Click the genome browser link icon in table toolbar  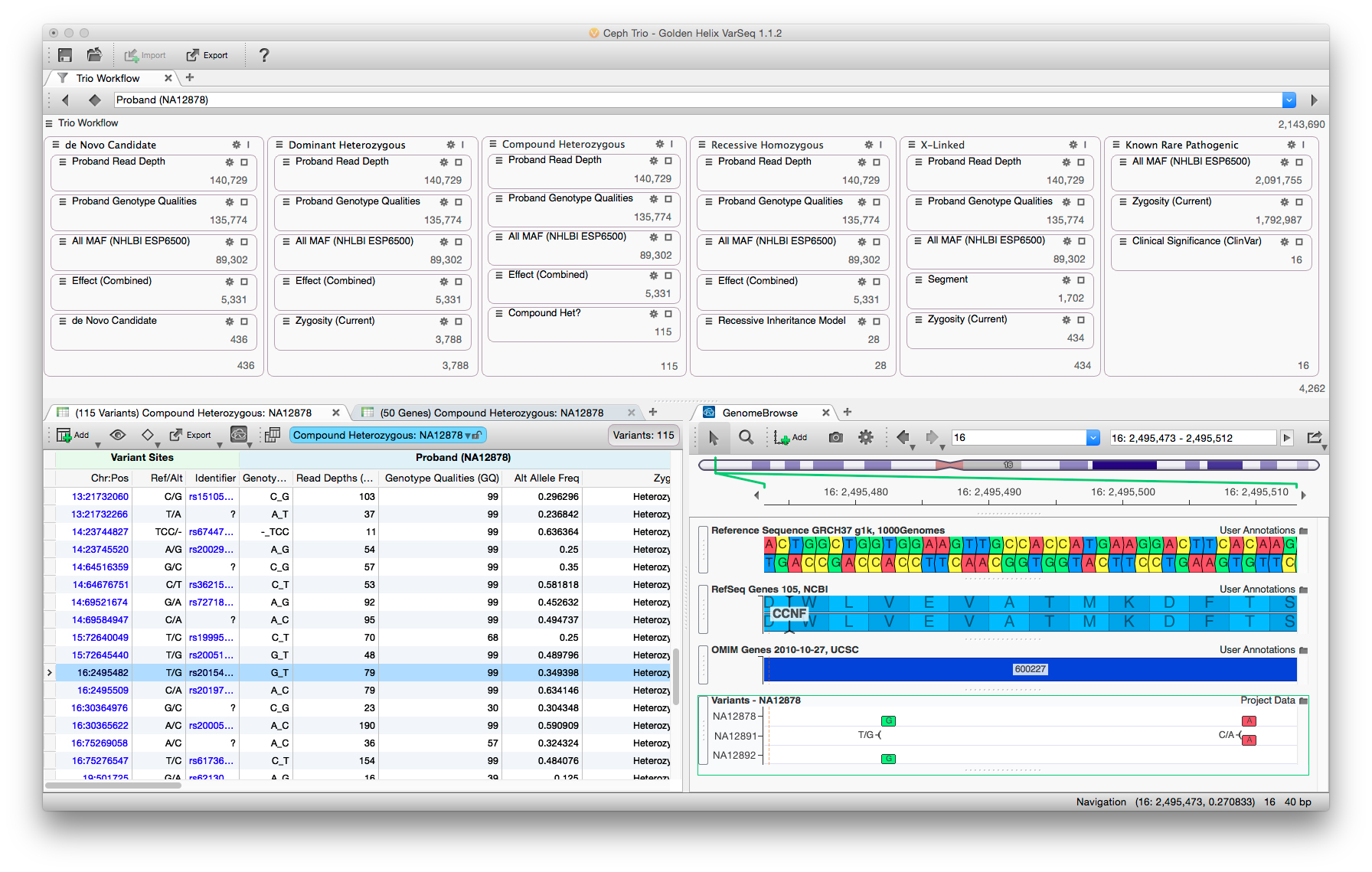239,435
